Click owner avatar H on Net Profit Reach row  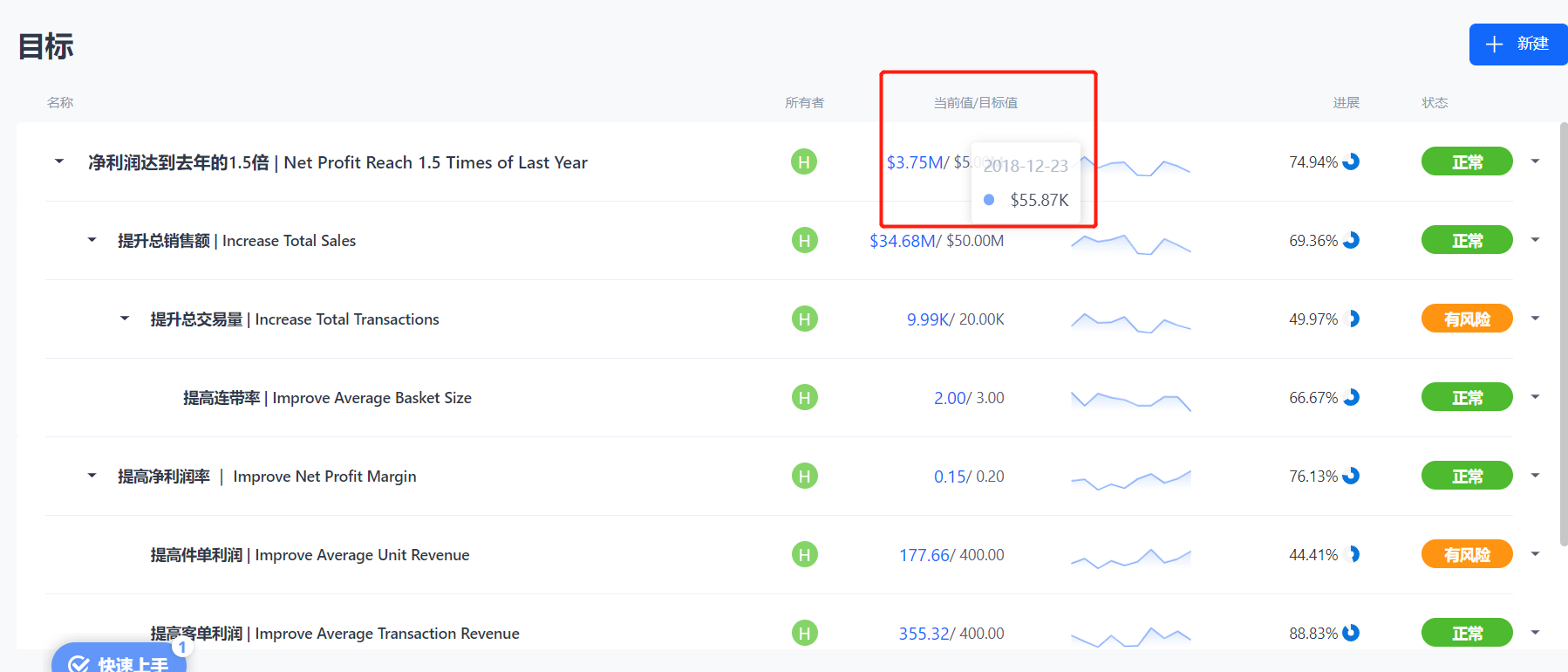click(804, 161)
